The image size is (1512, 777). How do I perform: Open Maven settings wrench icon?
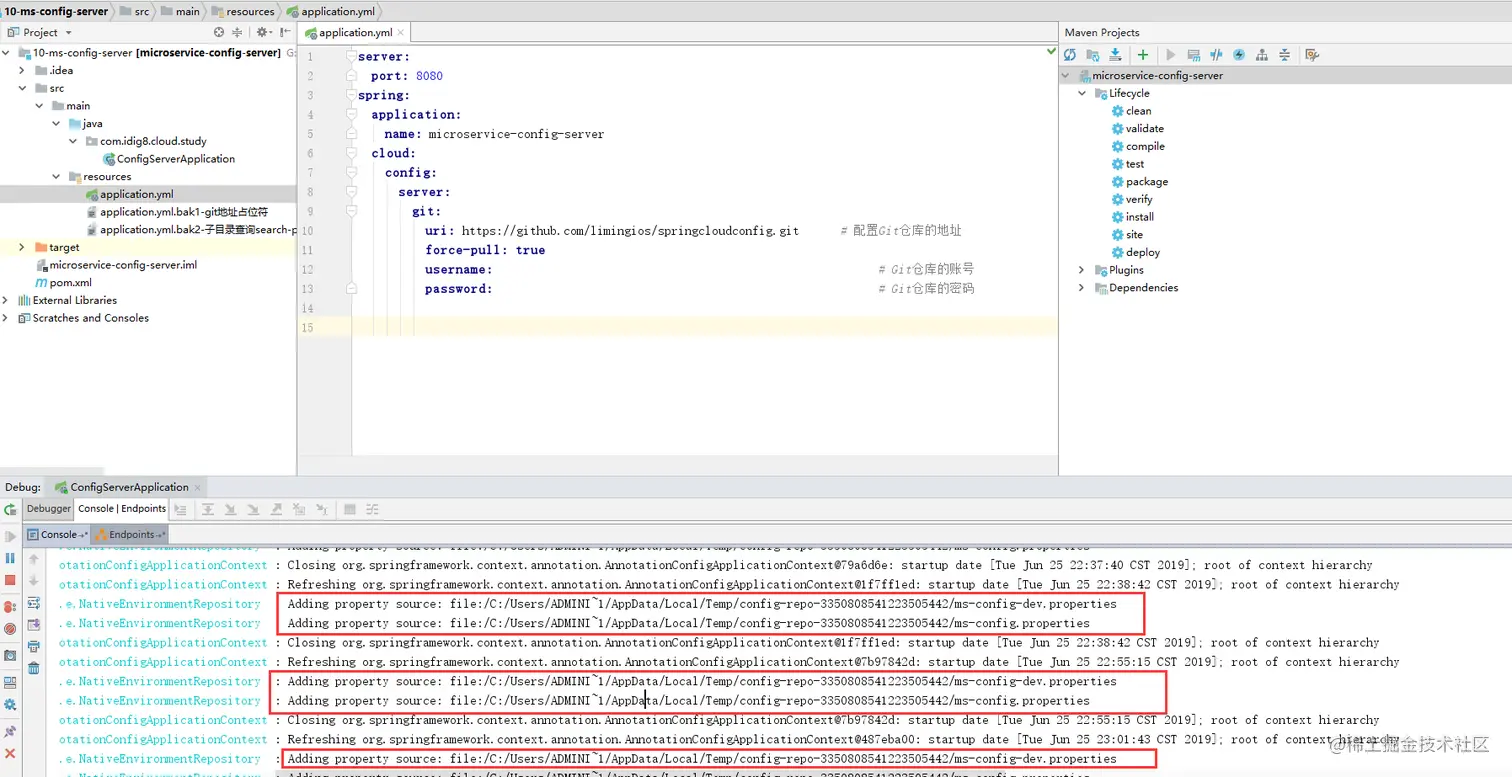(x=1313, y=55)
